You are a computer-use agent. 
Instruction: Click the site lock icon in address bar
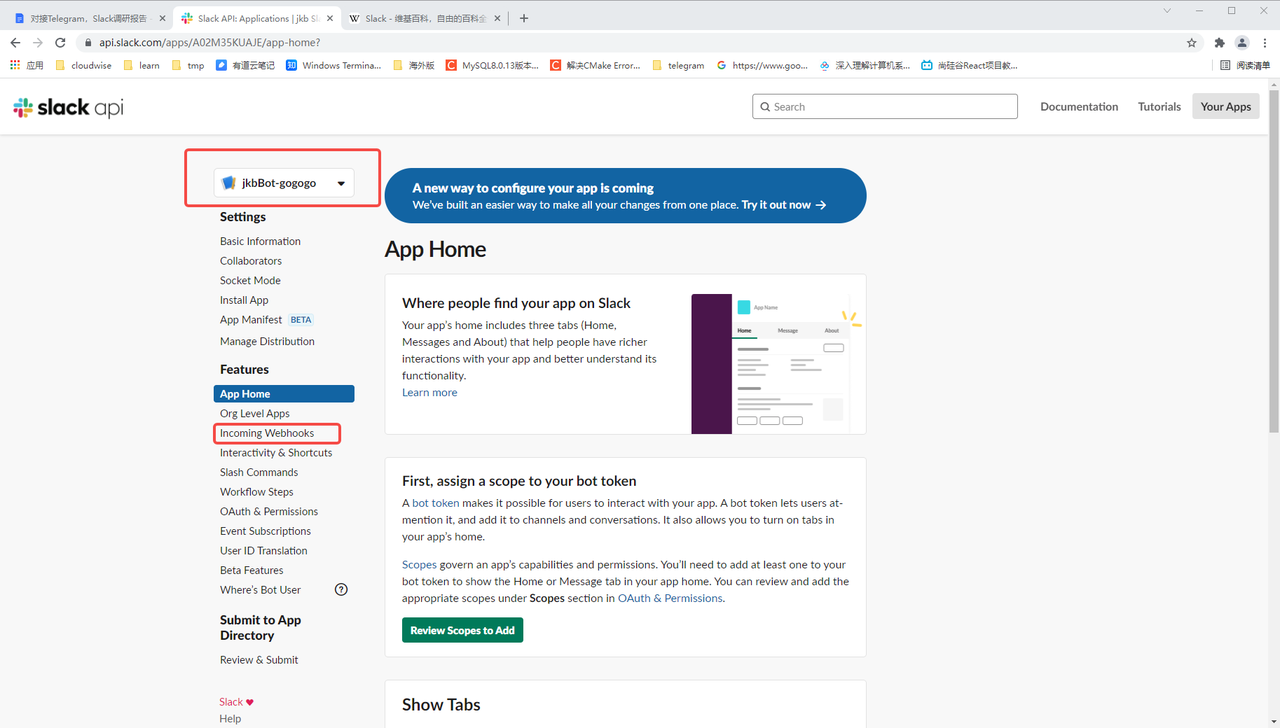pyautogui.click(x=88, y=43)
